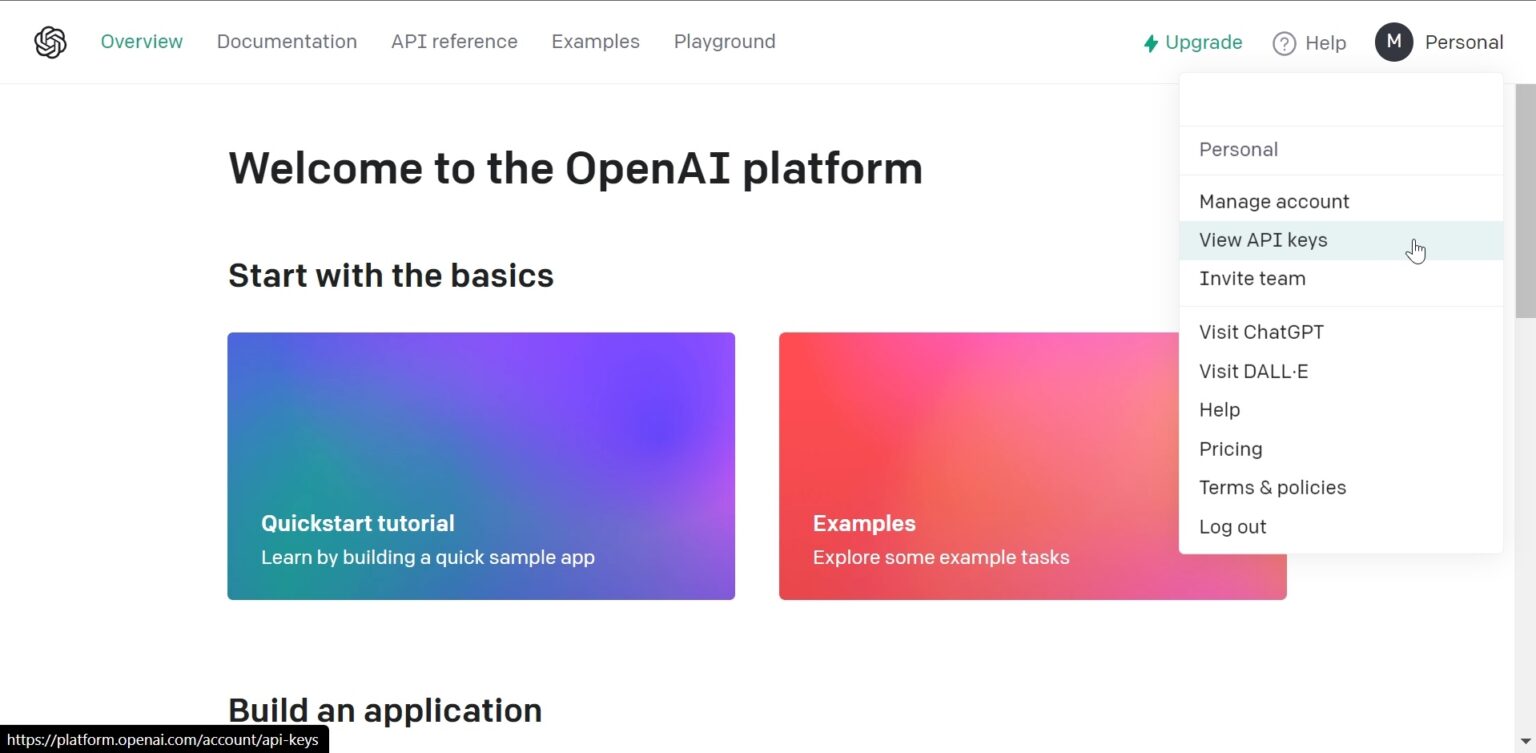The image size is (1536, 753).
Task: Click the OpenAI logo icon
Action: click(50, 42)
